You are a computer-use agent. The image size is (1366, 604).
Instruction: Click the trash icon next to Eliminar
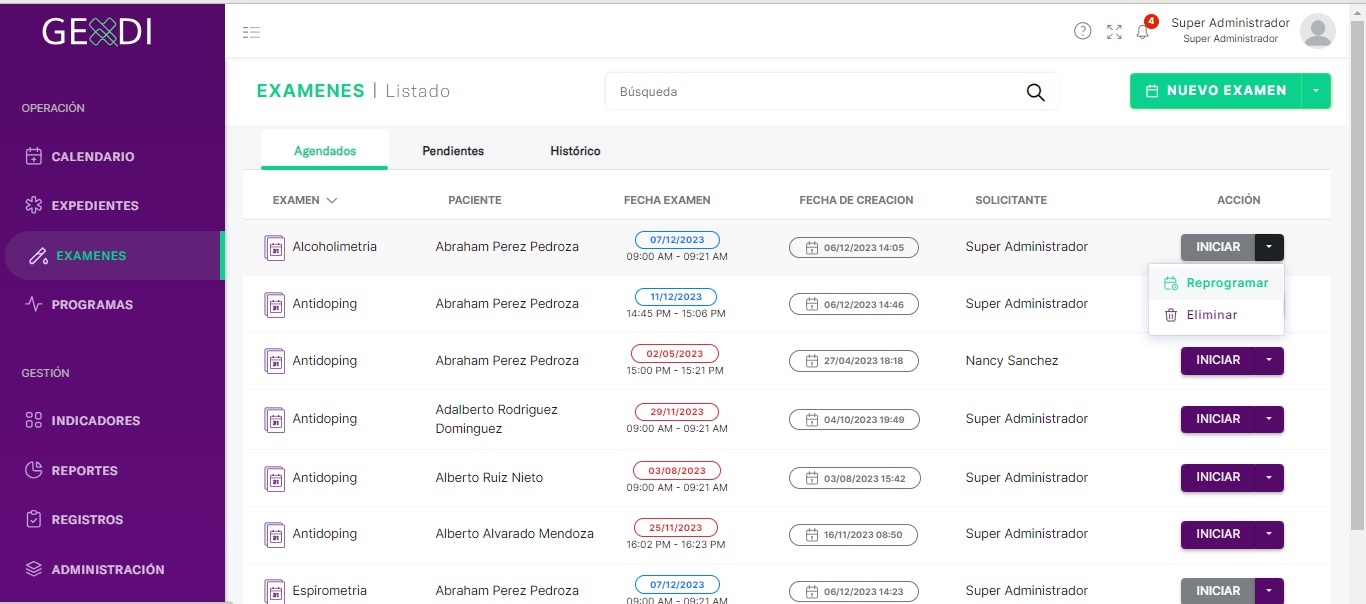coord(1171,315)
